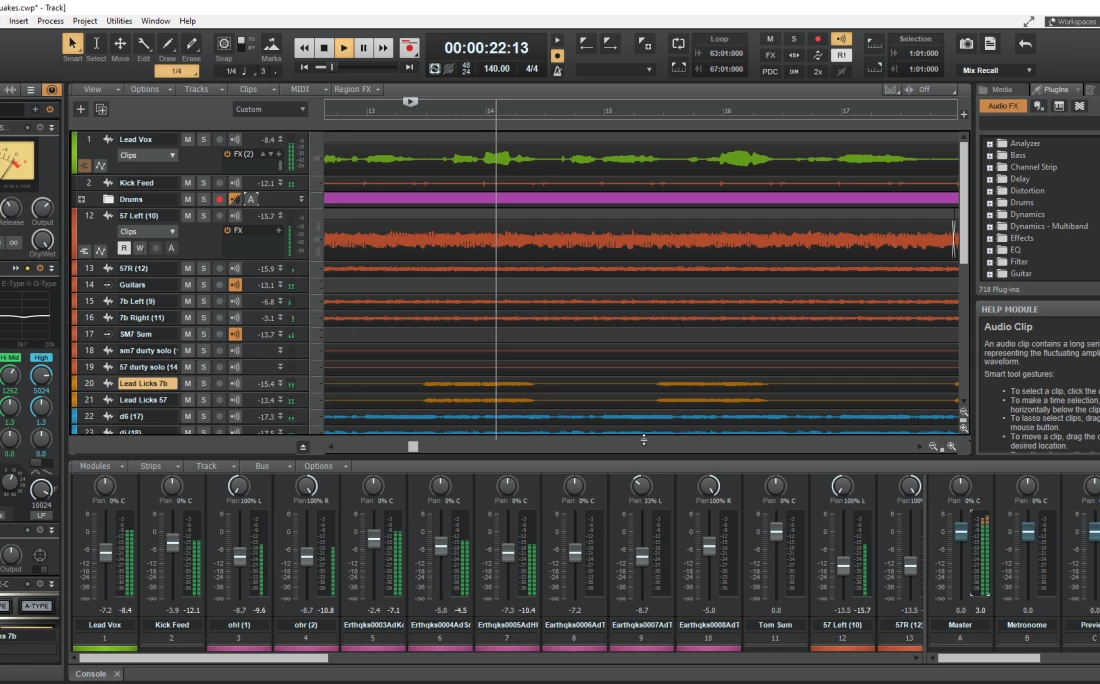Toggle the loop on/off icon
Screen dimensions: 1100x684
click(x=679, y=44)
